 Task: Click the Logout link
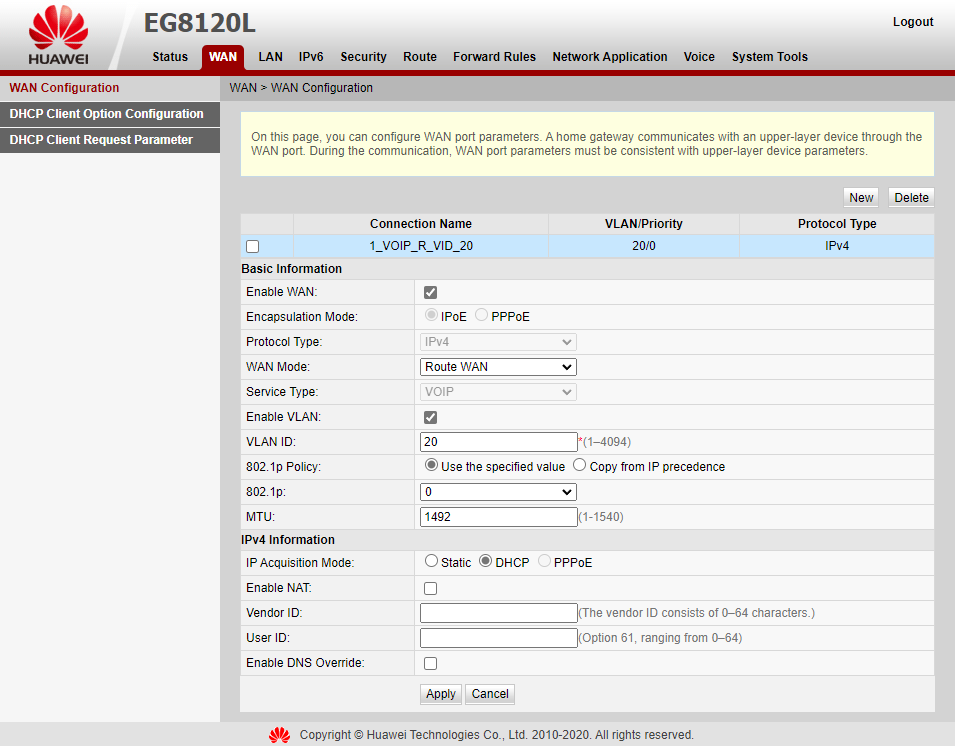point(912,22)
